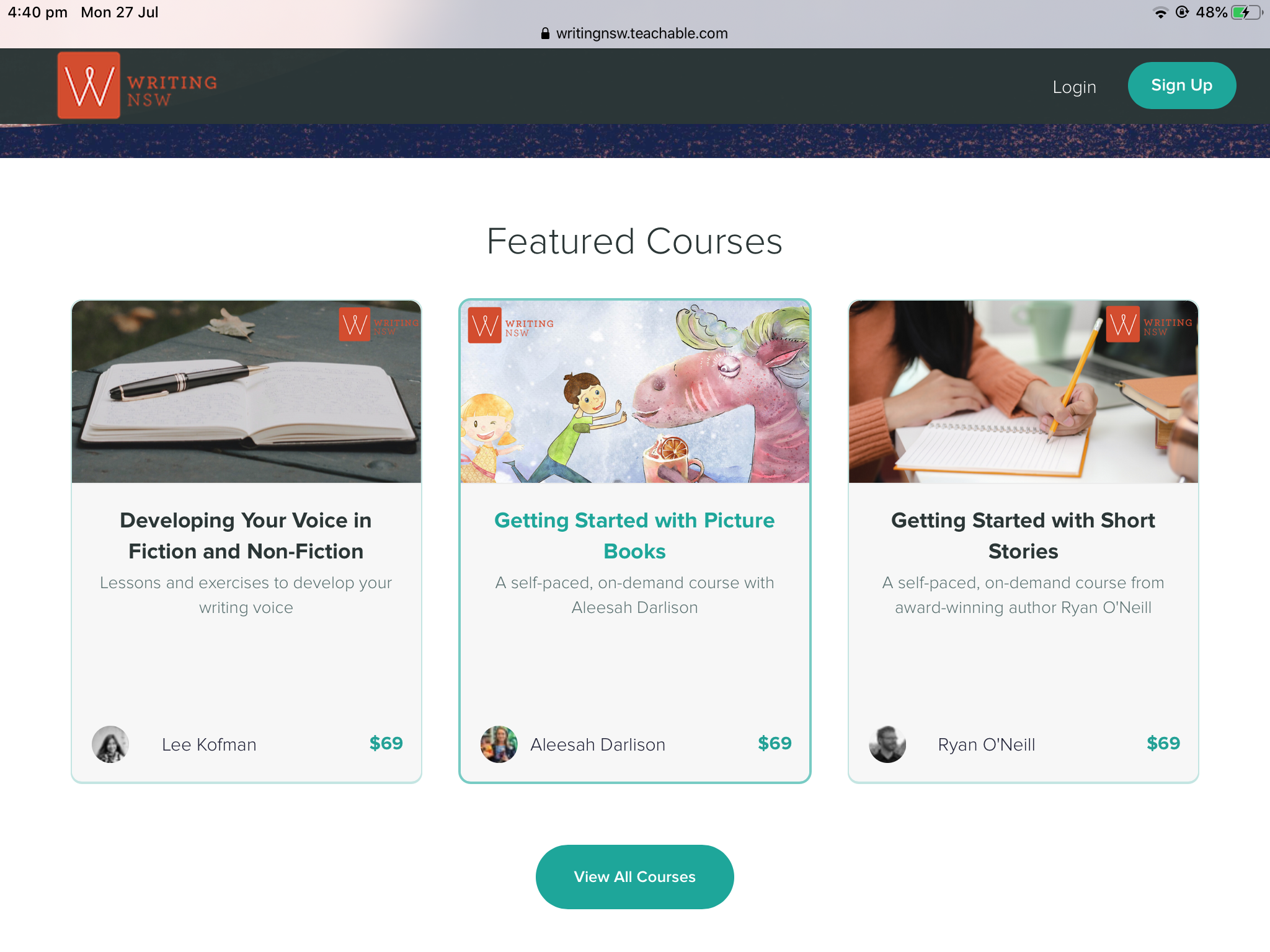
Task: Click the Ryan O'Neill author name
Action: 986,744
